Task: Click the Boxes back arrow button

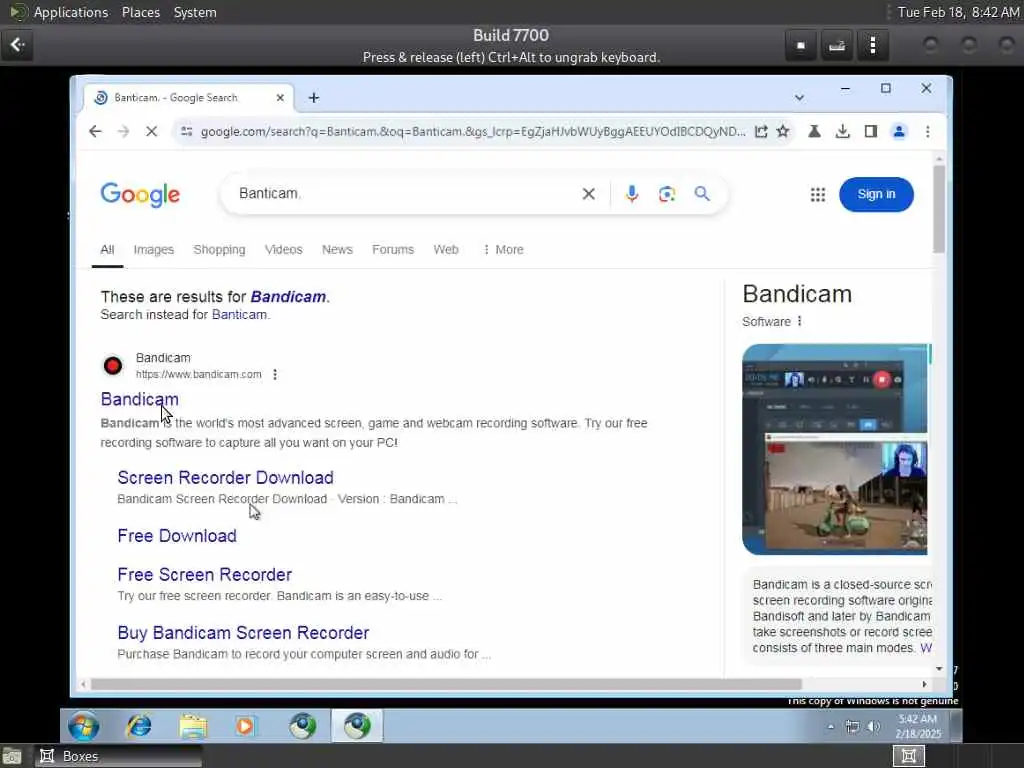Action: (x=18, y=45)
